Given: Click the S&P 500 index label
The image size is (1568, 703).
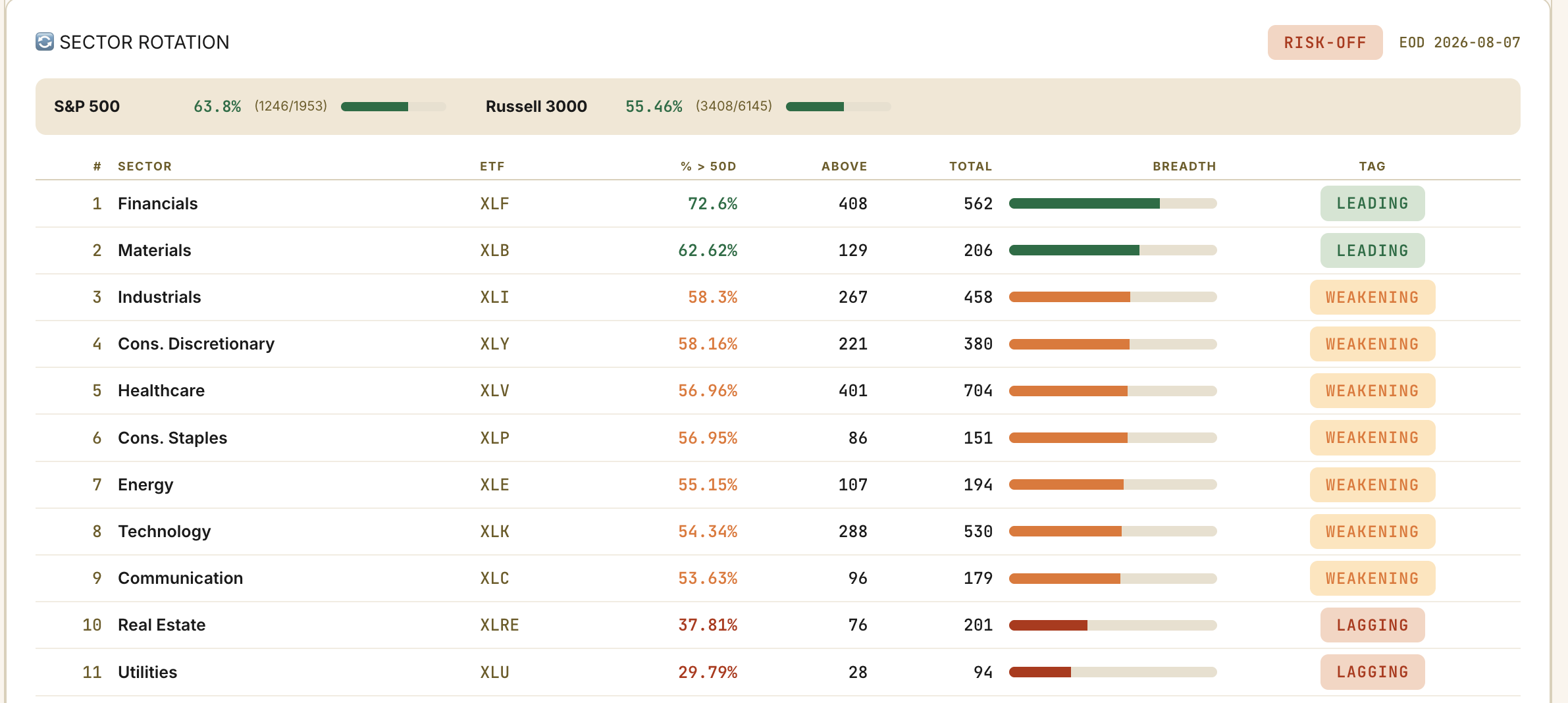Looking at the screenshot, I should 87,107.
